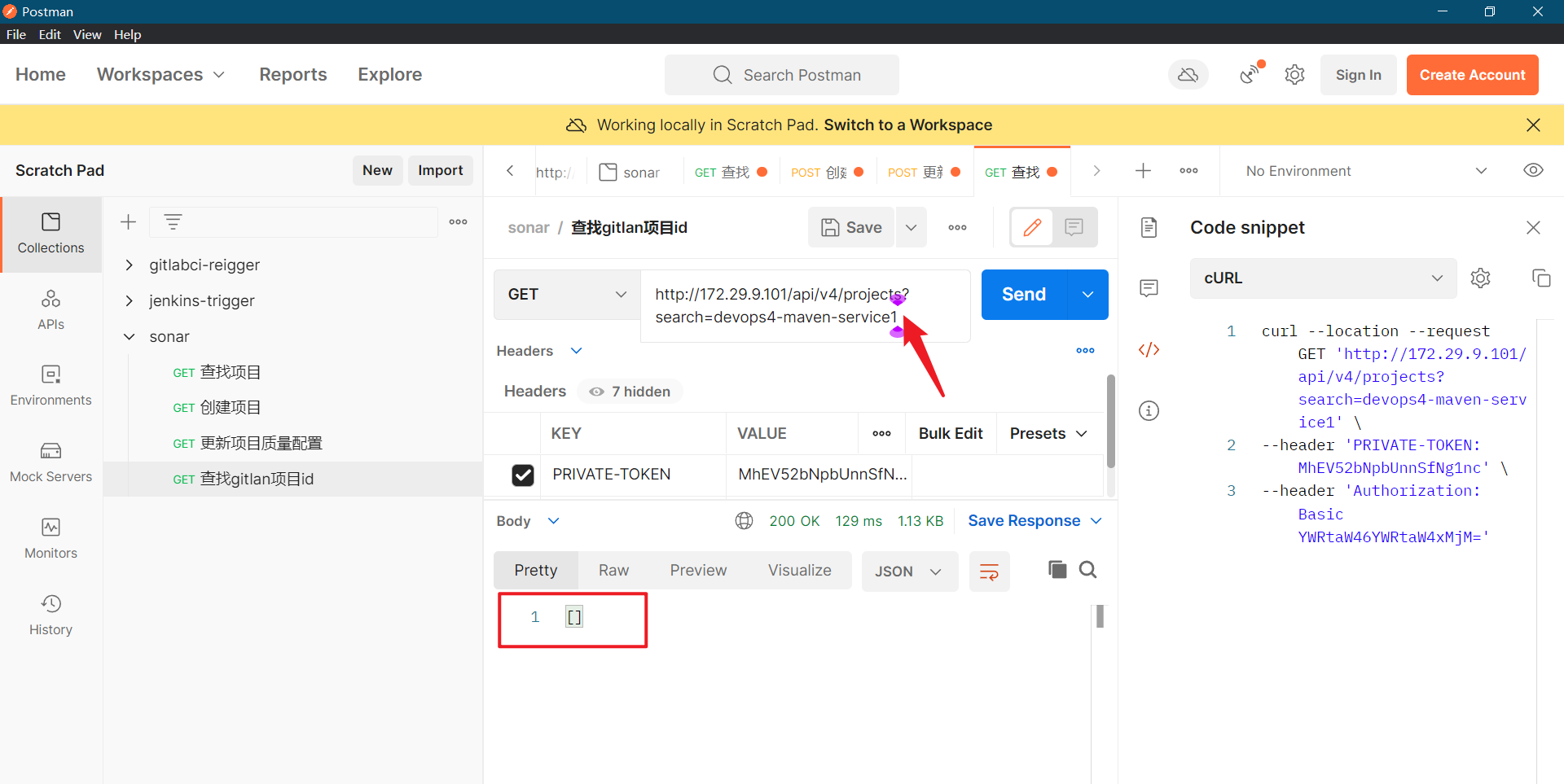This screenshot has width=1564, height=784.
Task: Toggle the code snippet icon
Action: (x=1149, y=350)
